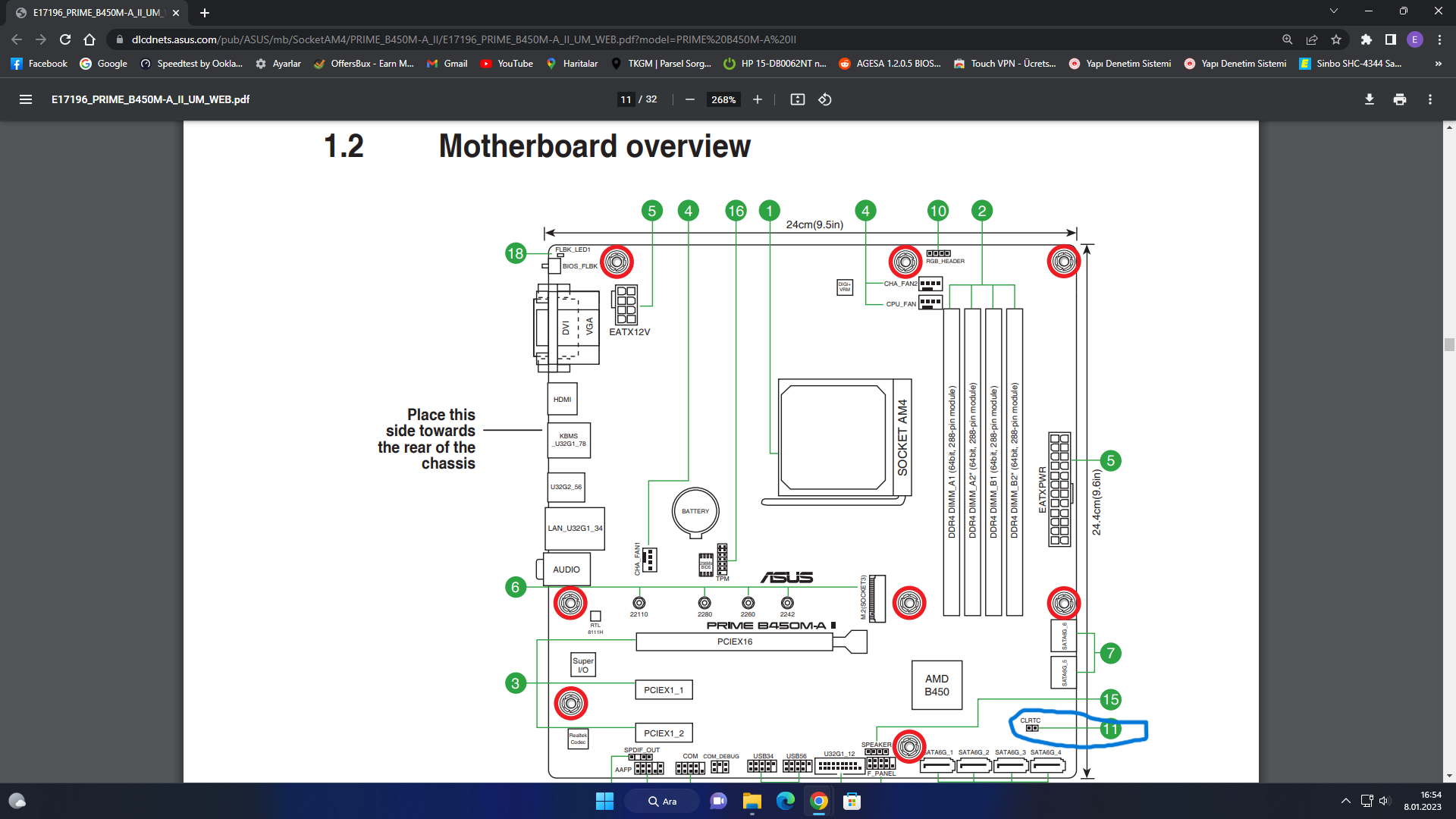1456x819 pixels.
Task: Click the BATTERY circle in diagram
Action: click(695, 511)
